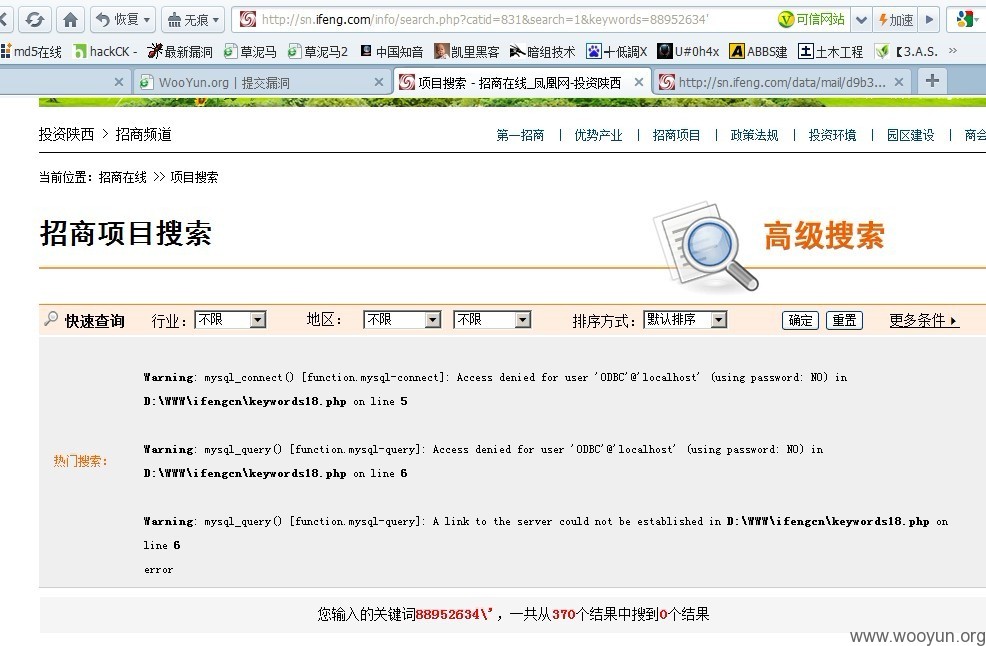Click the 重置 reset button

844,320
